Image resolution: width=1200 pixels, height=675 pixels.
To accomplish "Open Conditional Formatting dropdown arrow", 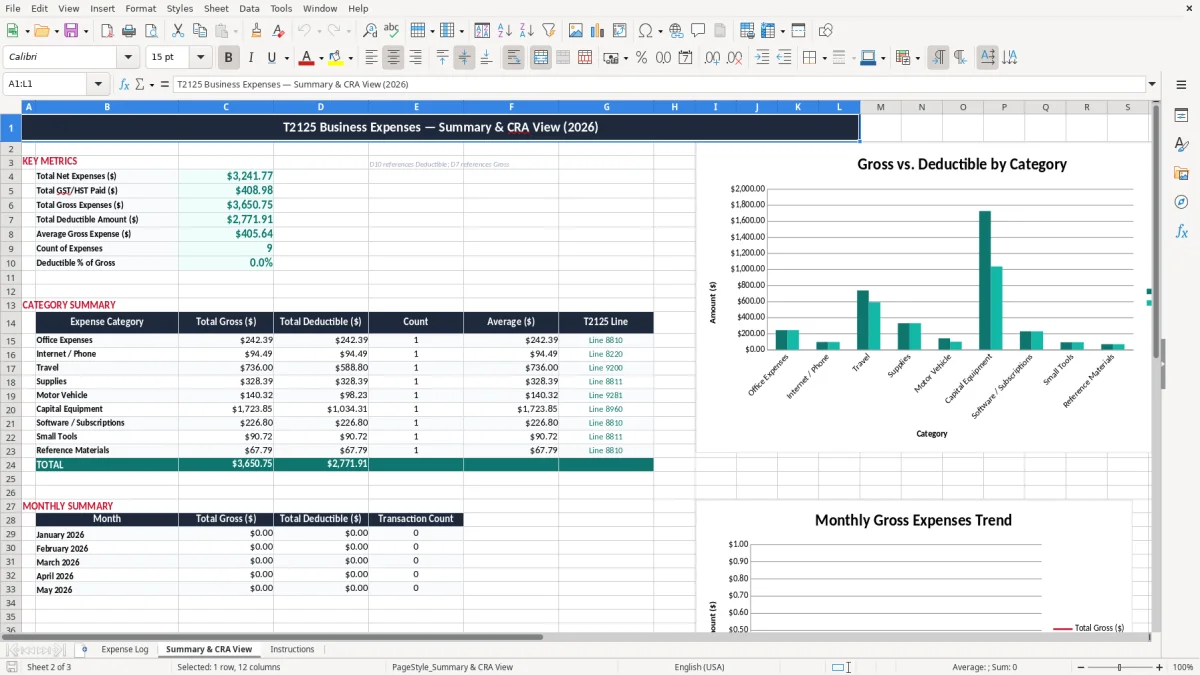I will 917,58.
